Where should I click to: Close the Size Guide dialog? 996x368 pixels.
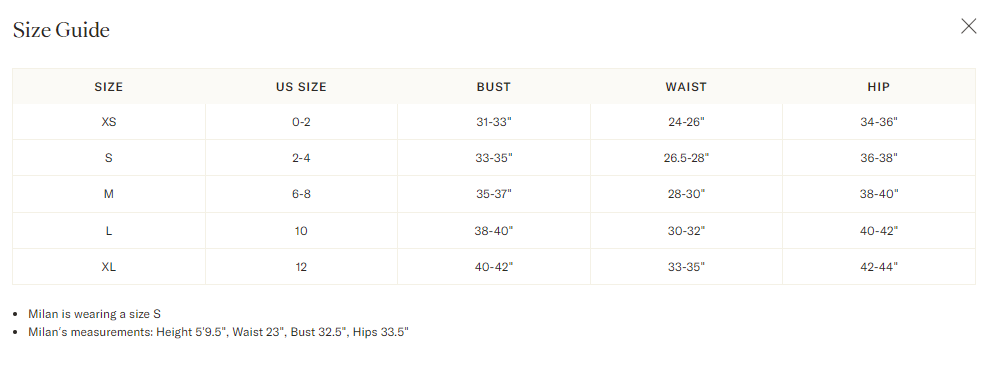click(x=968, y=26)
